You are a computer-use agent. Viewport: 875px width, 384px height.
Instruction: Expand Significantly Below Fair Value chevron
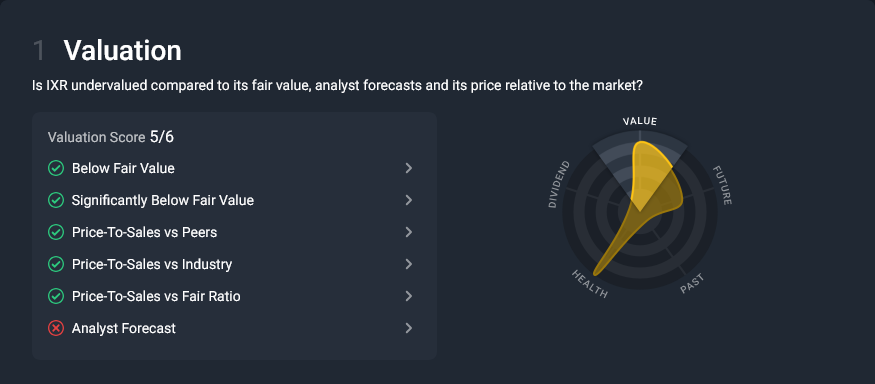click(409, 200)
